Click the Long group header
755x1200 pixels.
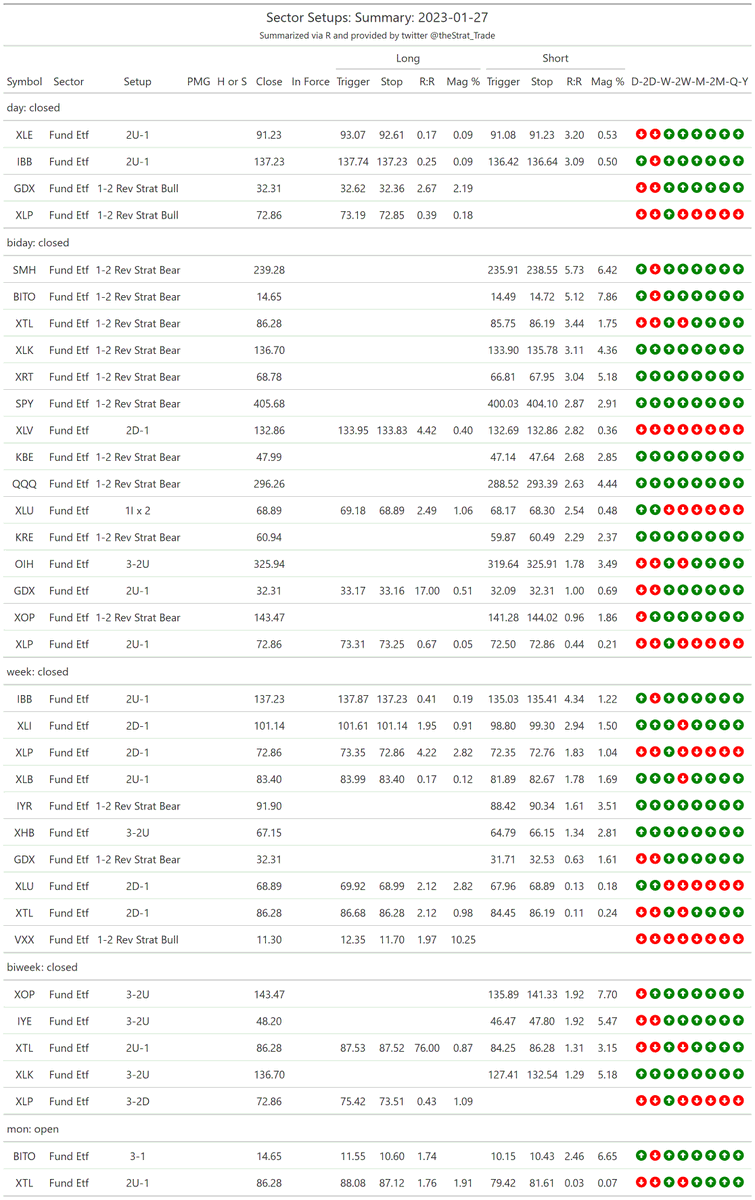(x=407, y=59)
